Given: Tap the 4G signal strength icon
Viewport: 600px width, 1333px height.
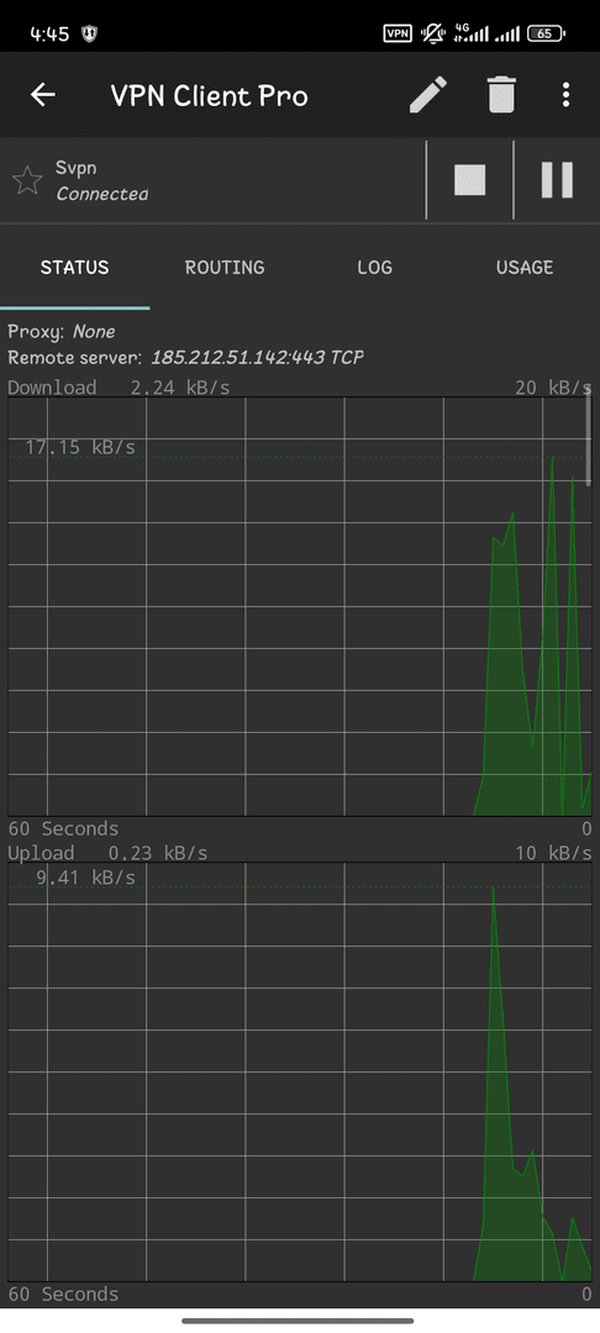Looking at the screenshot, I should [472, 33].
